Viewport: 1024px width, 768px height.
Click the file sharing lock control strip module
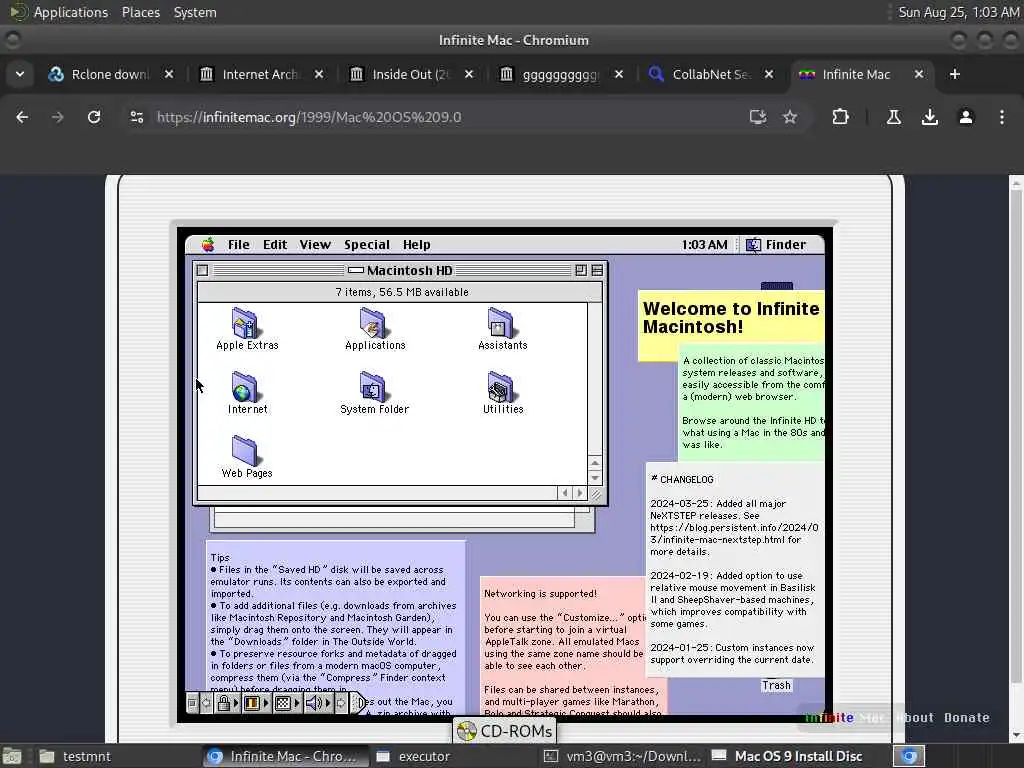(224, 703)
